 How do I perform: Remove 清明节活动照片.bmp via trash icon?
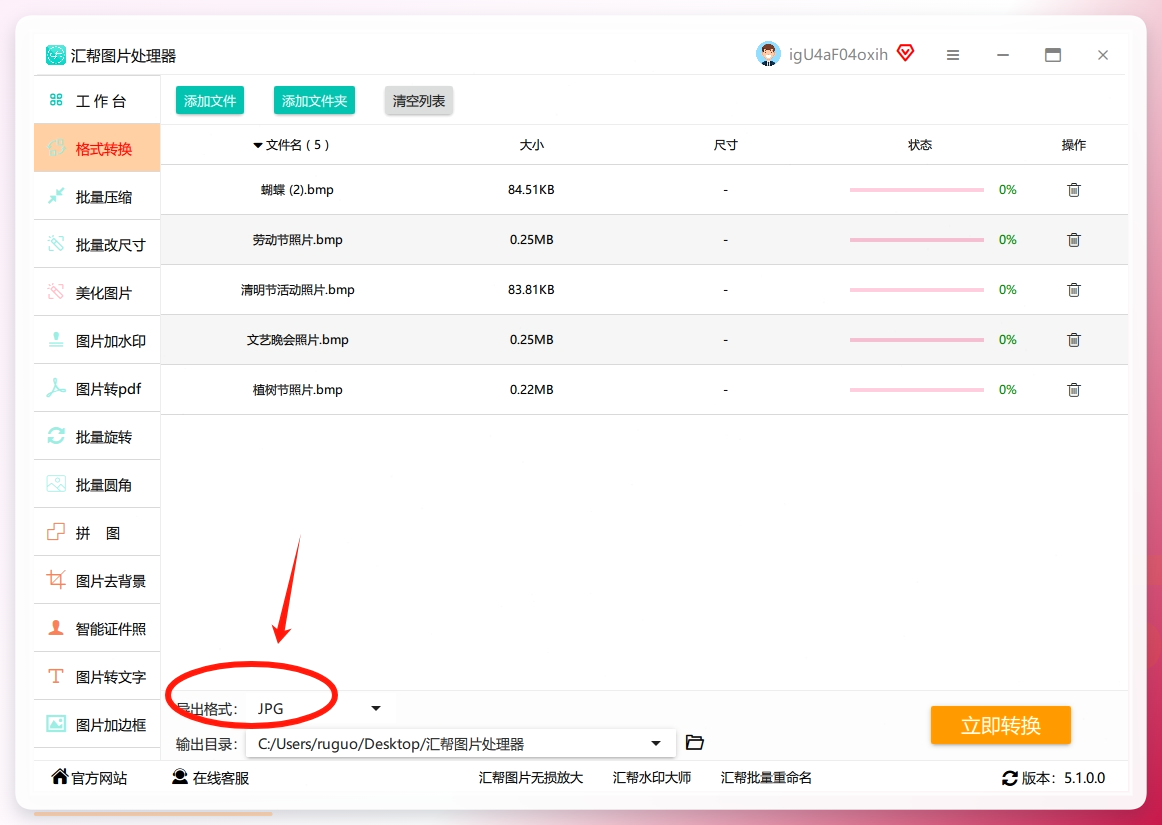(x=1073, y=290)
